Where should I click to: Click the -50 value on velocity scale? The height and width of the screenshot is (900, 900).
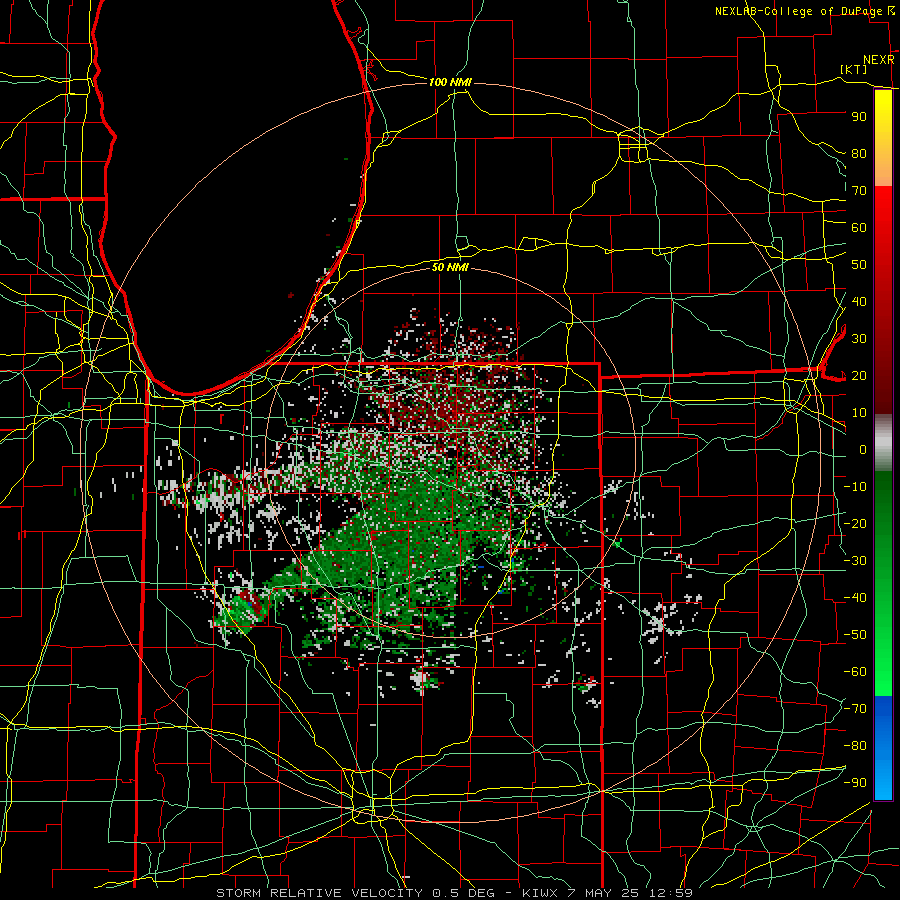coord(855,635)
